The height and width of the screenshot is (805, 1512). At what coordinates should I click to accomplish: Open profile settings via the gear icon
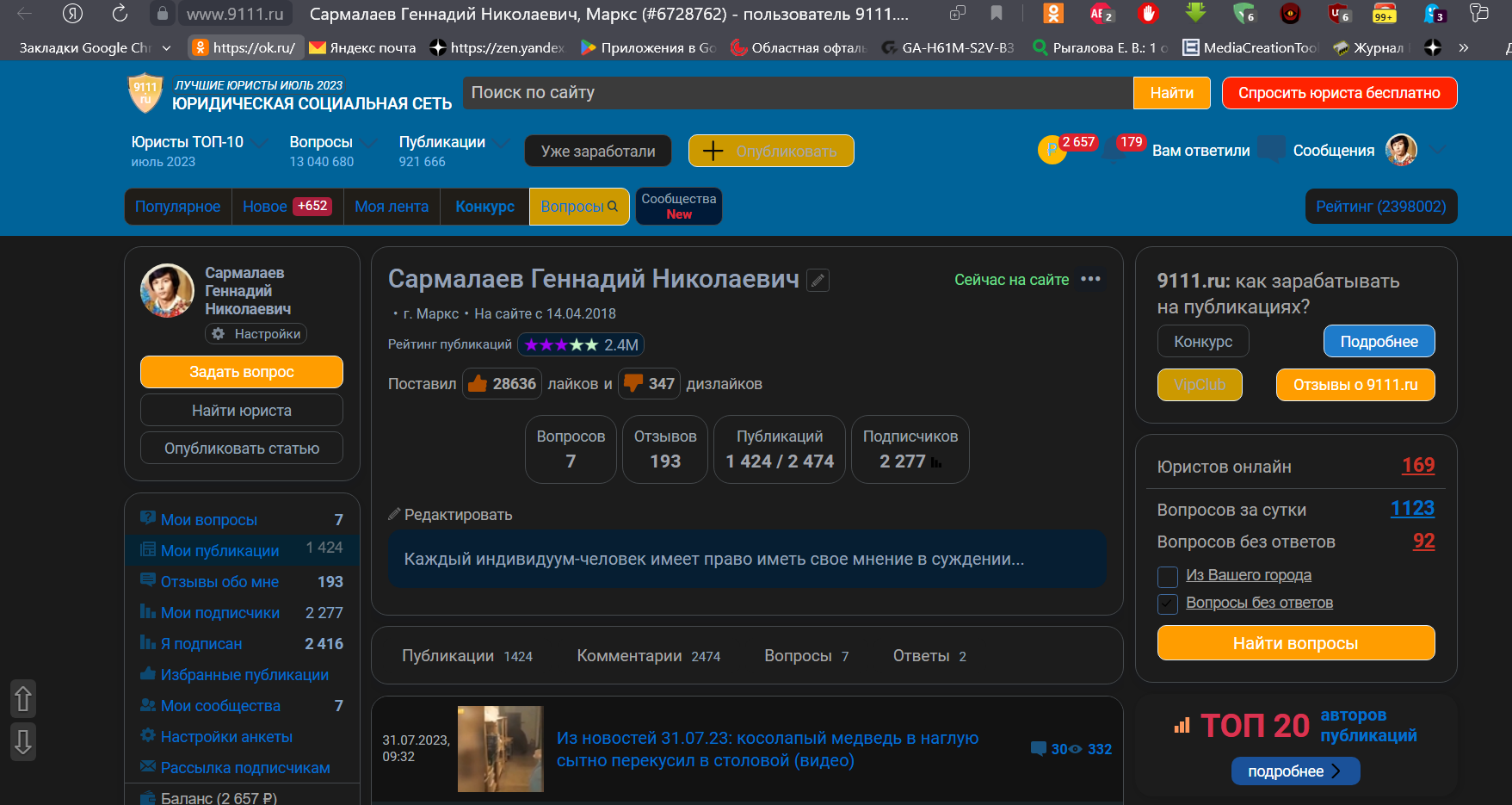point(219,333)
